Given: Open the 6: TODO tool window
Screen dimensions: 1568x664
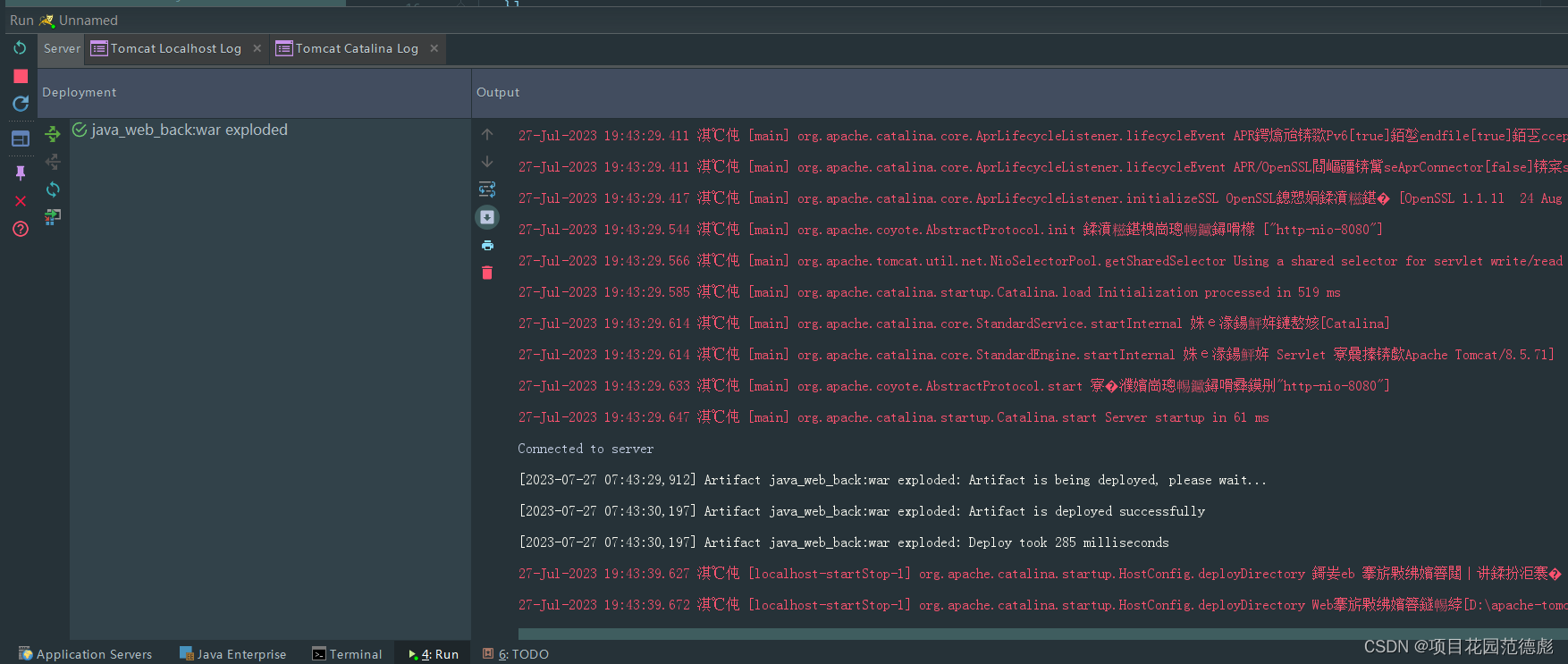Looking at the screenshot, I should tap(516, 654).
